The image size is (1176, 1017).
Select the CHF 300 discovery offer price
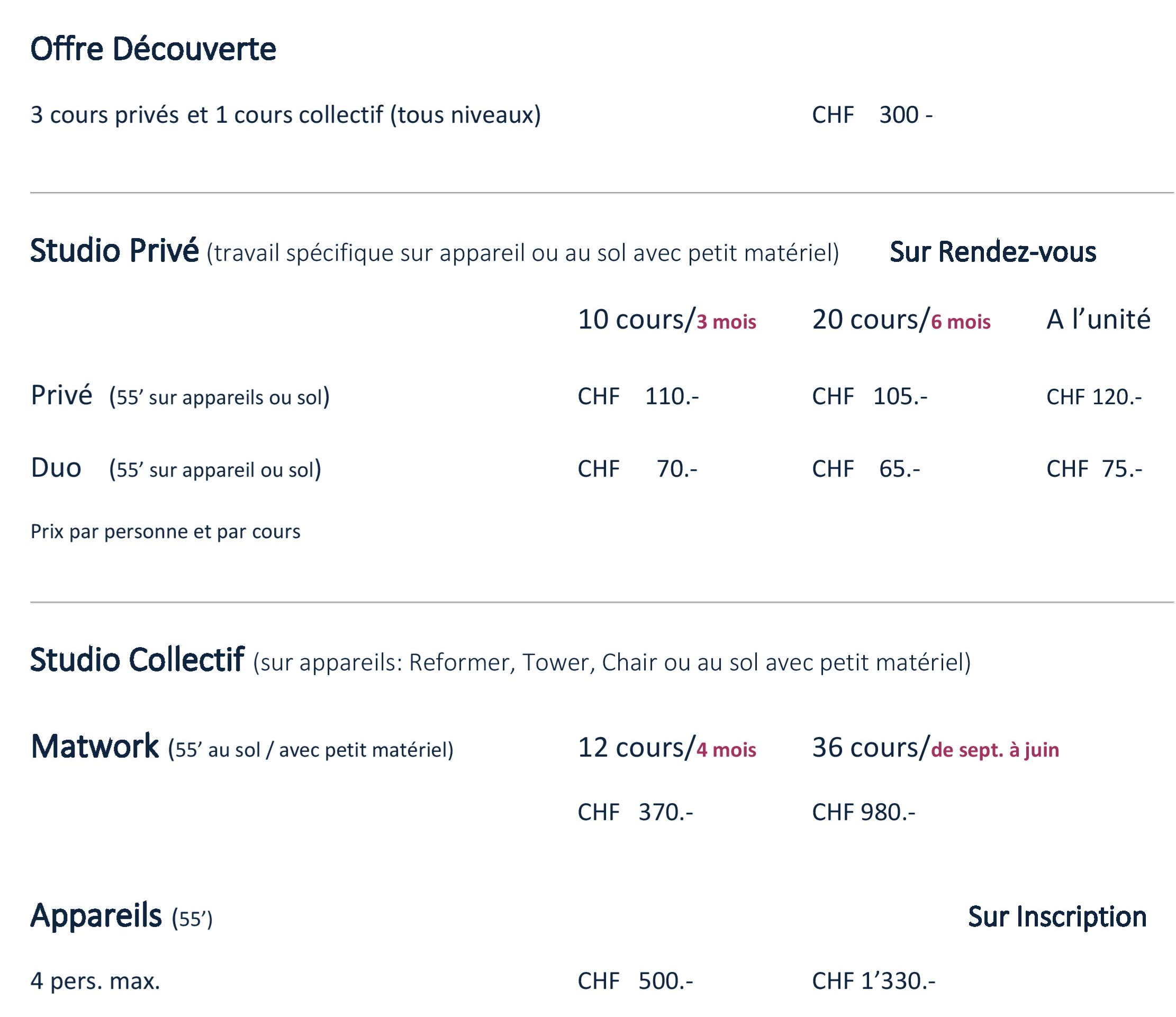872,115
